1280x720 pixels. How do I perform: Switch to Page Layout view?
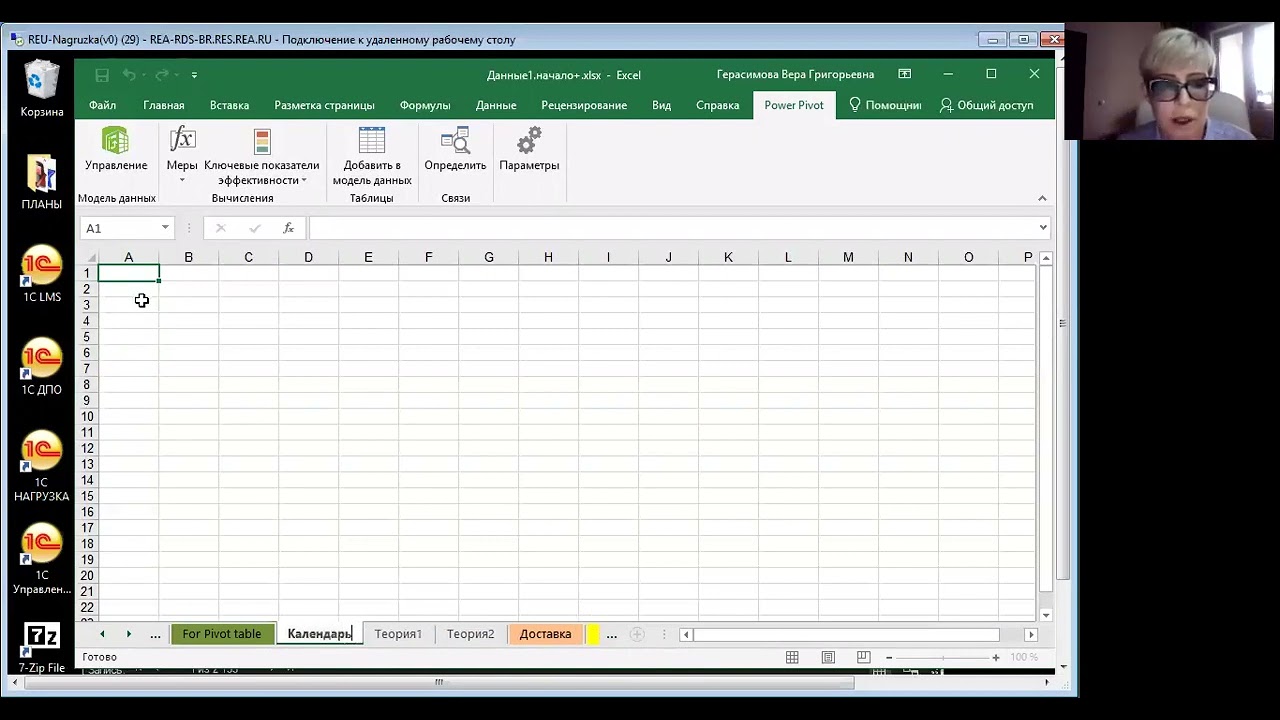(x=828, y=657)
